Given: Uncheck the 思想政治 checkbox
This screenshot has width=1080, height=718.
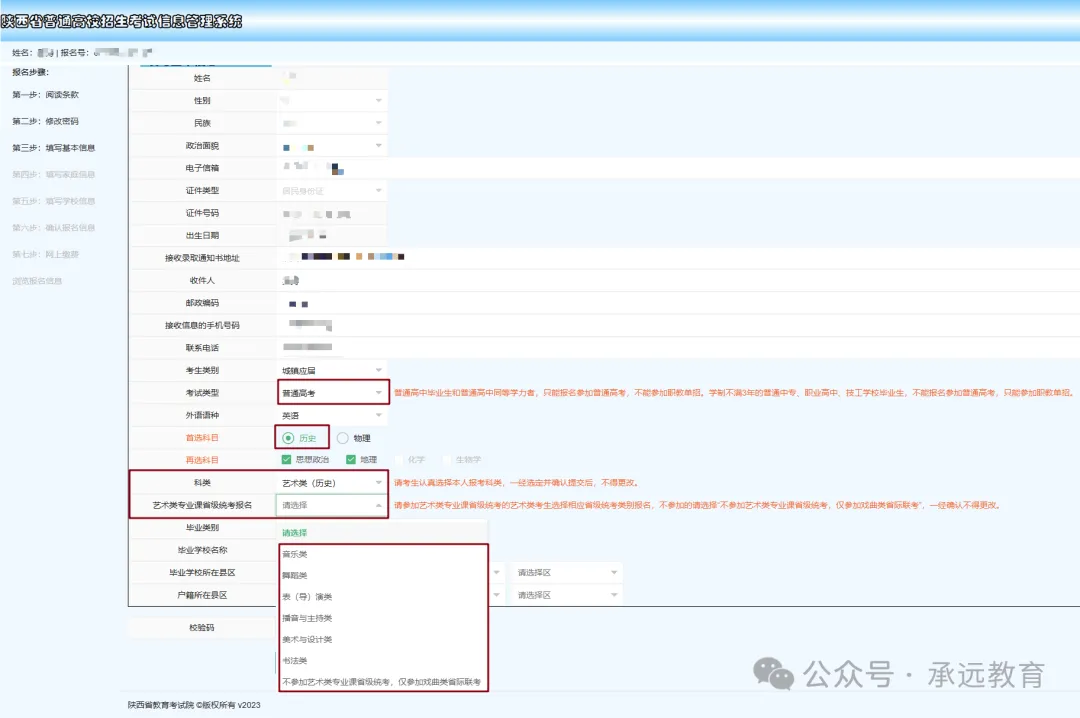Looking at the screenshot, I should coord(287,460).
